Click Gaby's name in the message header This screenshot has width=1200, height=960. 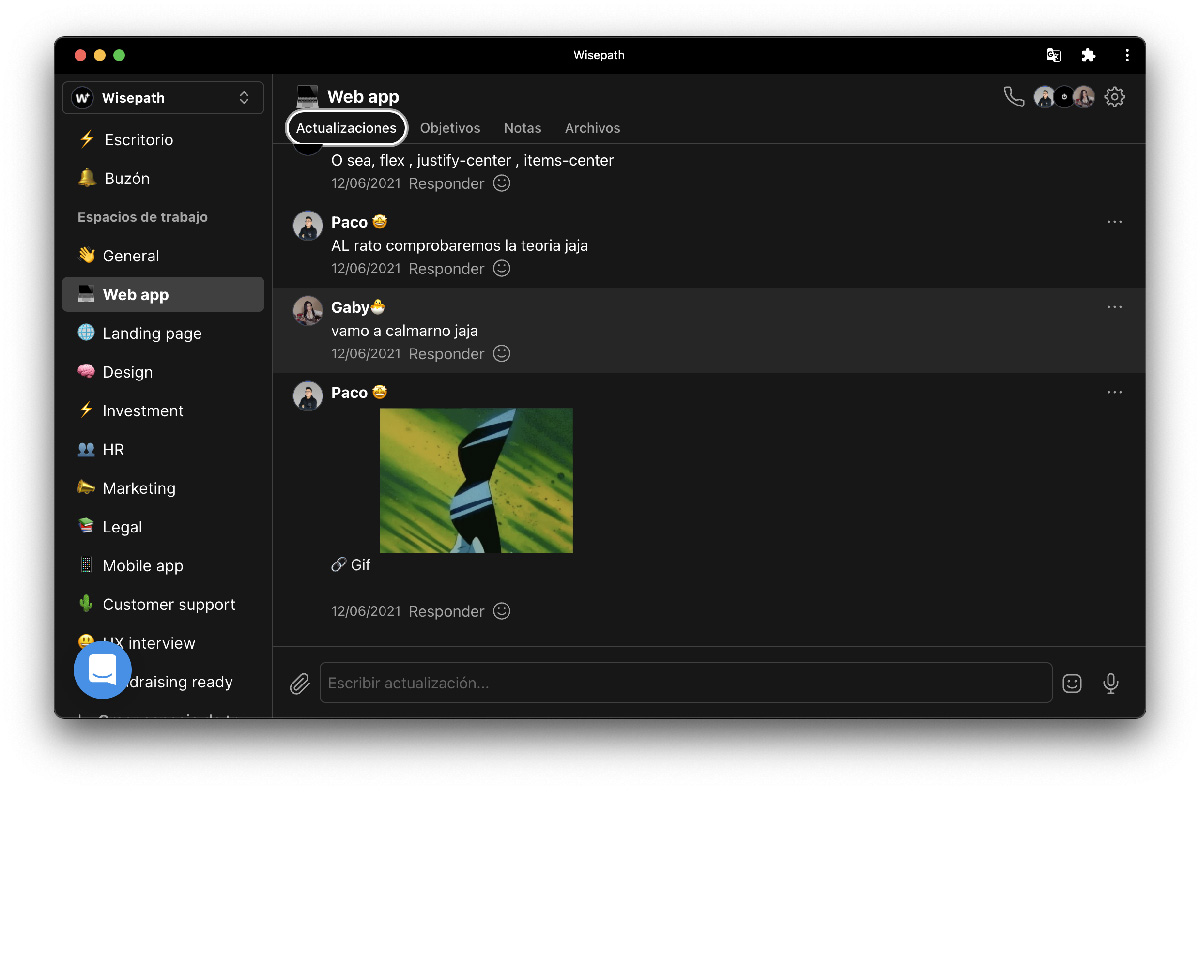pyautogui.click(x=350, y=307)
